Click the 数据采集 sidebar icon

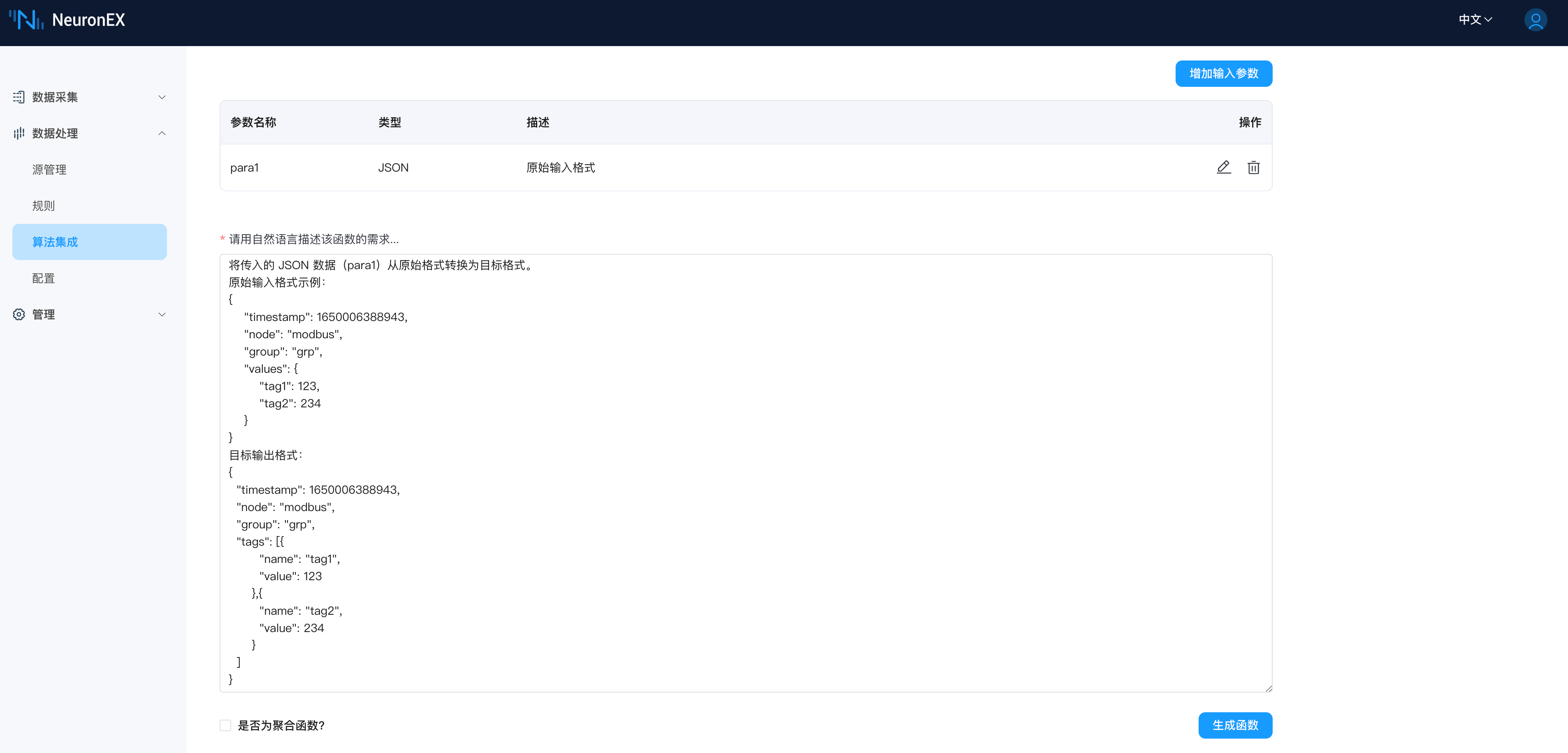19,98
